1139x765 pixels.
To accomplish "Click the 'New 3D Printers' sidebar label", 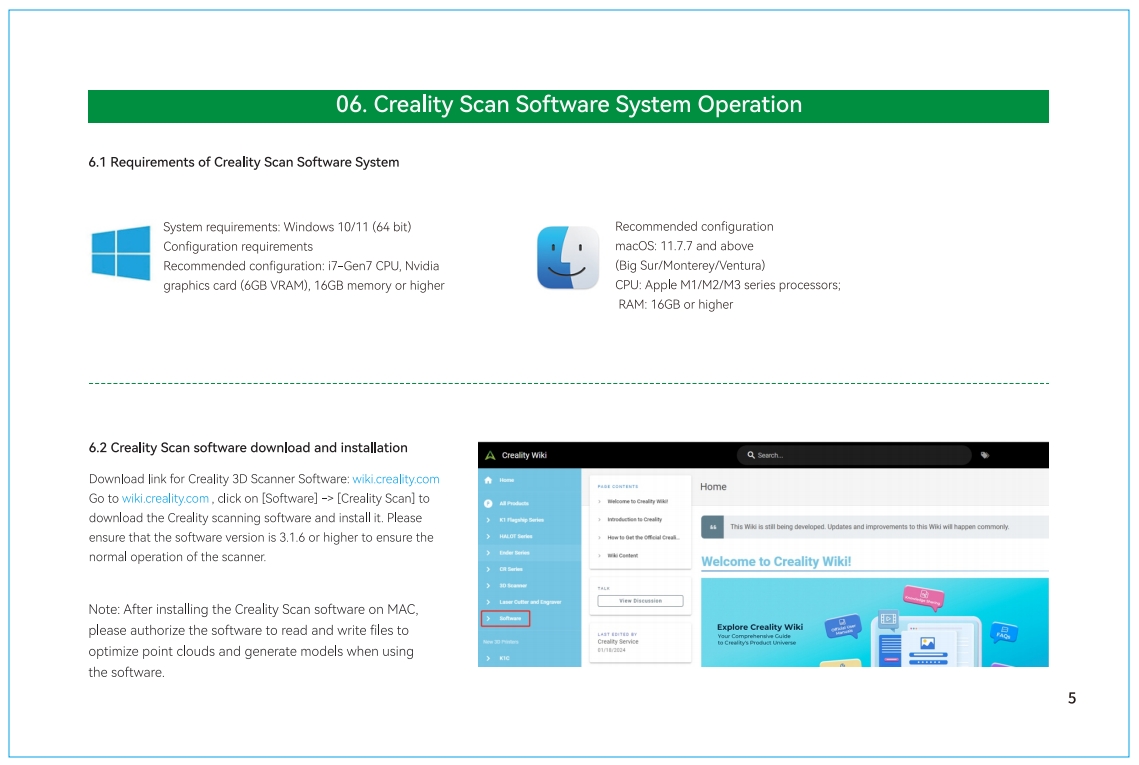I will click(500, 642).
